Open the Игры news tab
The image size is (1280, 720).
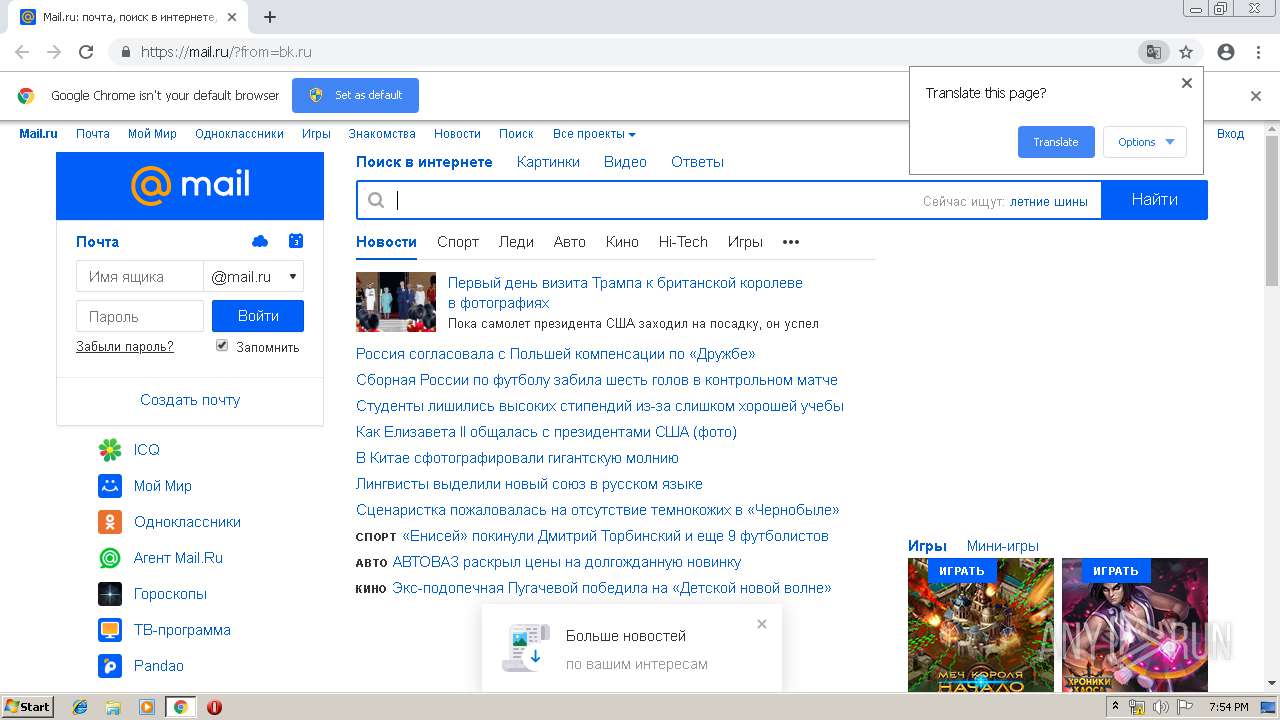(745, 242)
